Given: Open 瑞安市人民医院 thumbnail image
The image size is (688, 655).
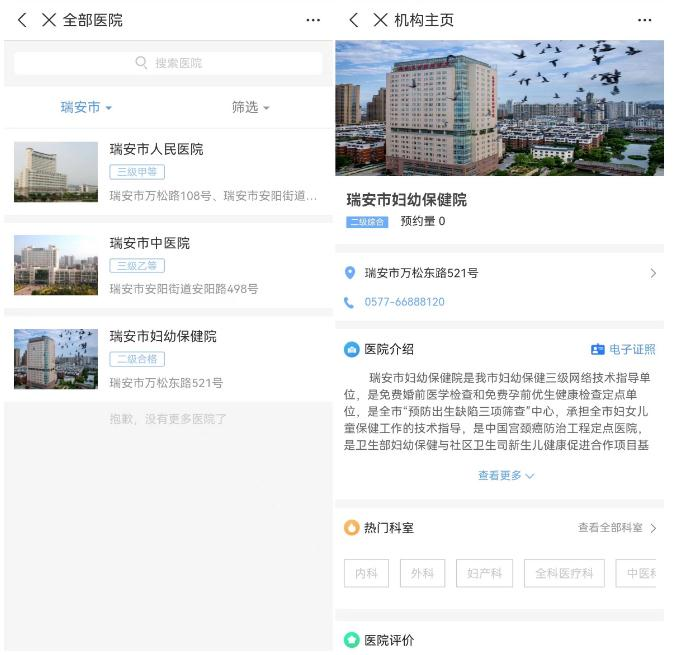Looking at the screenshot, I should pyautogui.click(x=56, y=171).
